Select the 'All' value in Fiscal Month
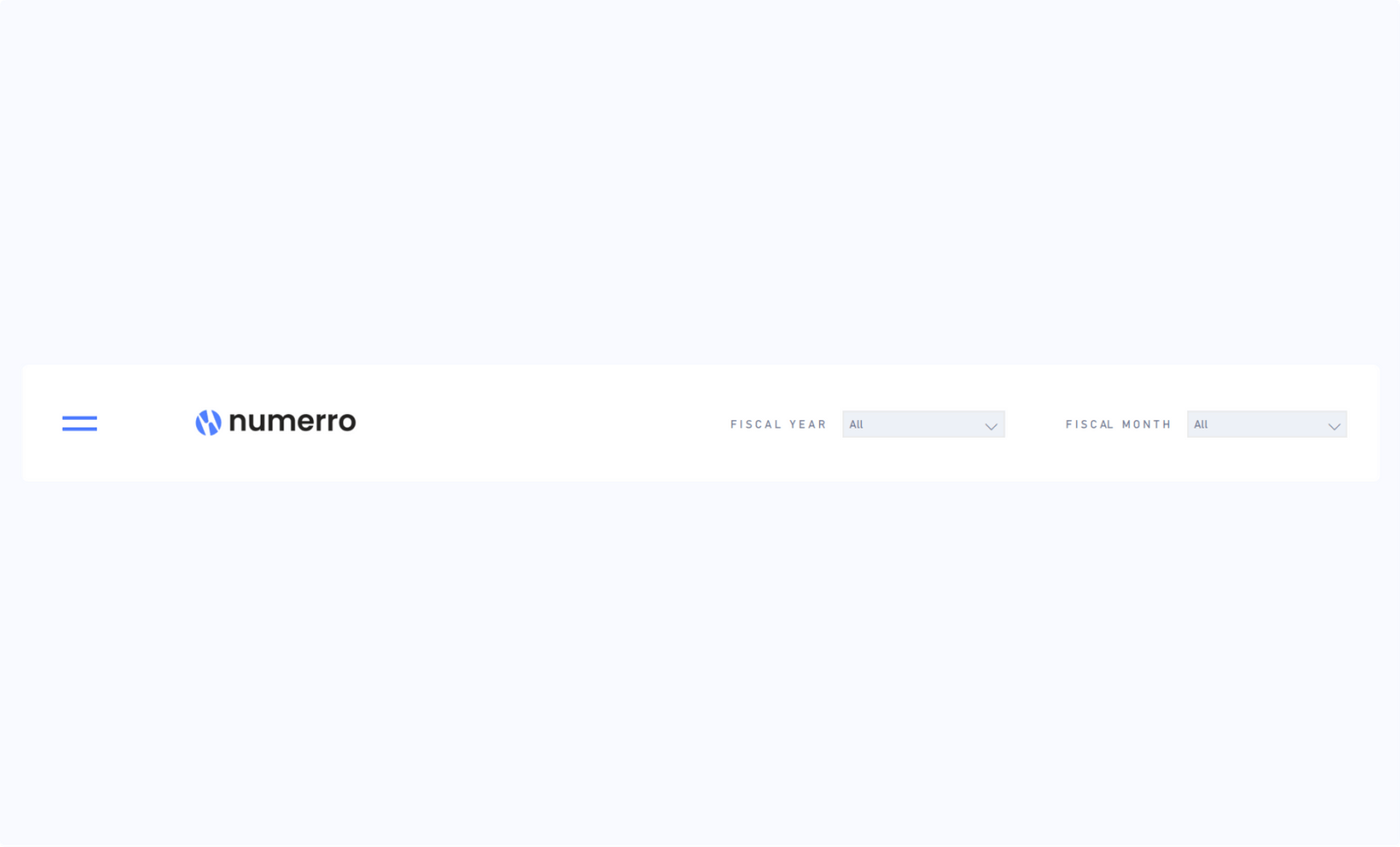The height and width of the screenshot is (847, 1400). point(1200,424)
